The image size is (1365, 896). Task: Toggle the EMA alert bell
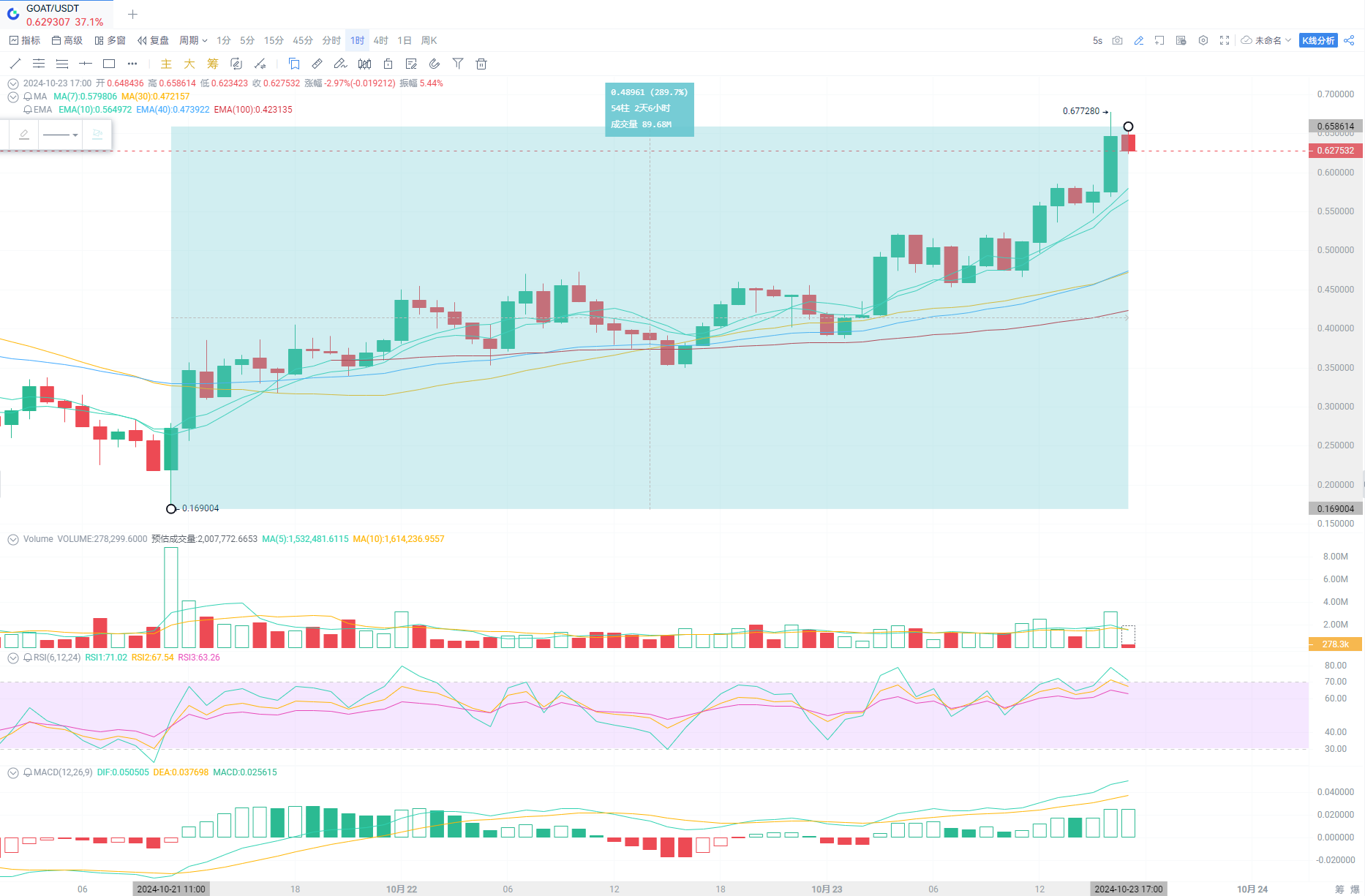pos(28,110)
